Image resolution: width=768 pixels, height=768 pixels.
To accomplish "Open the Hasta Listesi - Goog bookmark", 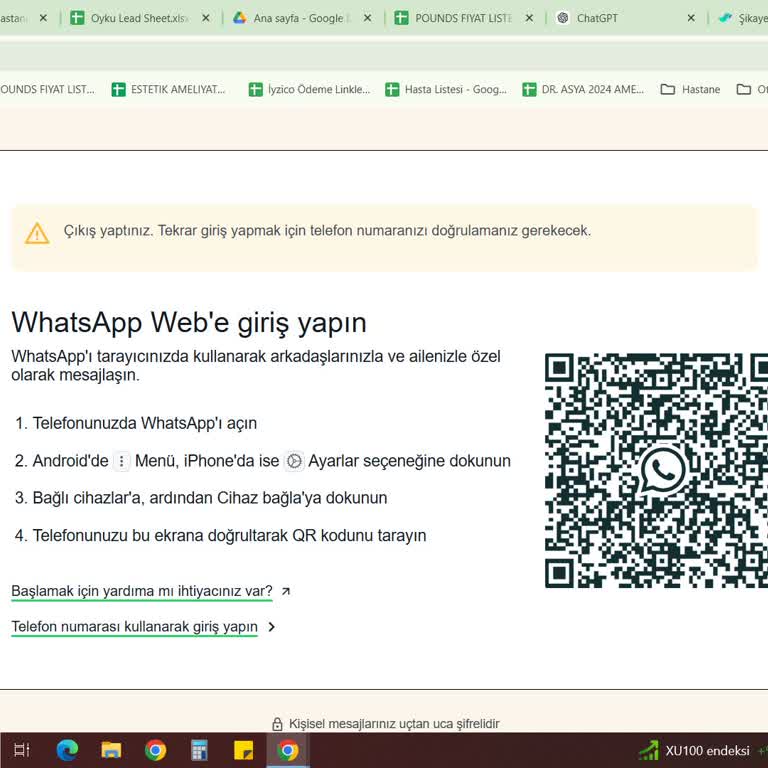I will coord(446,90).
